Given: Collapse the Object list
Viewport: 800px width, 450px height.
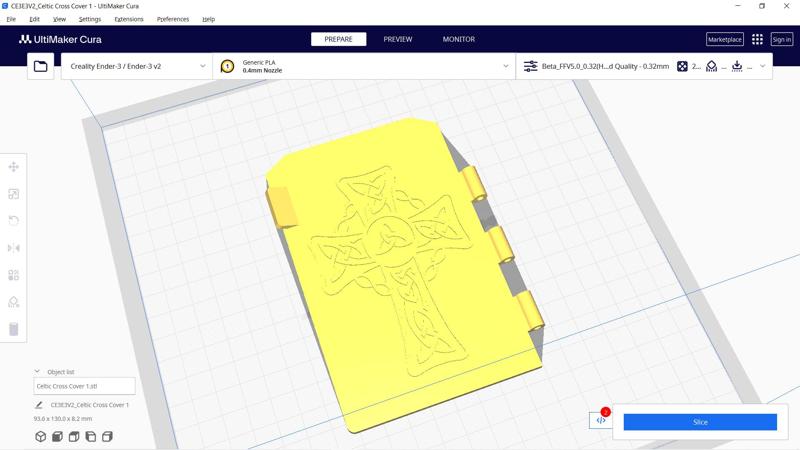Looking at the screenshot, I should [37, 371].
